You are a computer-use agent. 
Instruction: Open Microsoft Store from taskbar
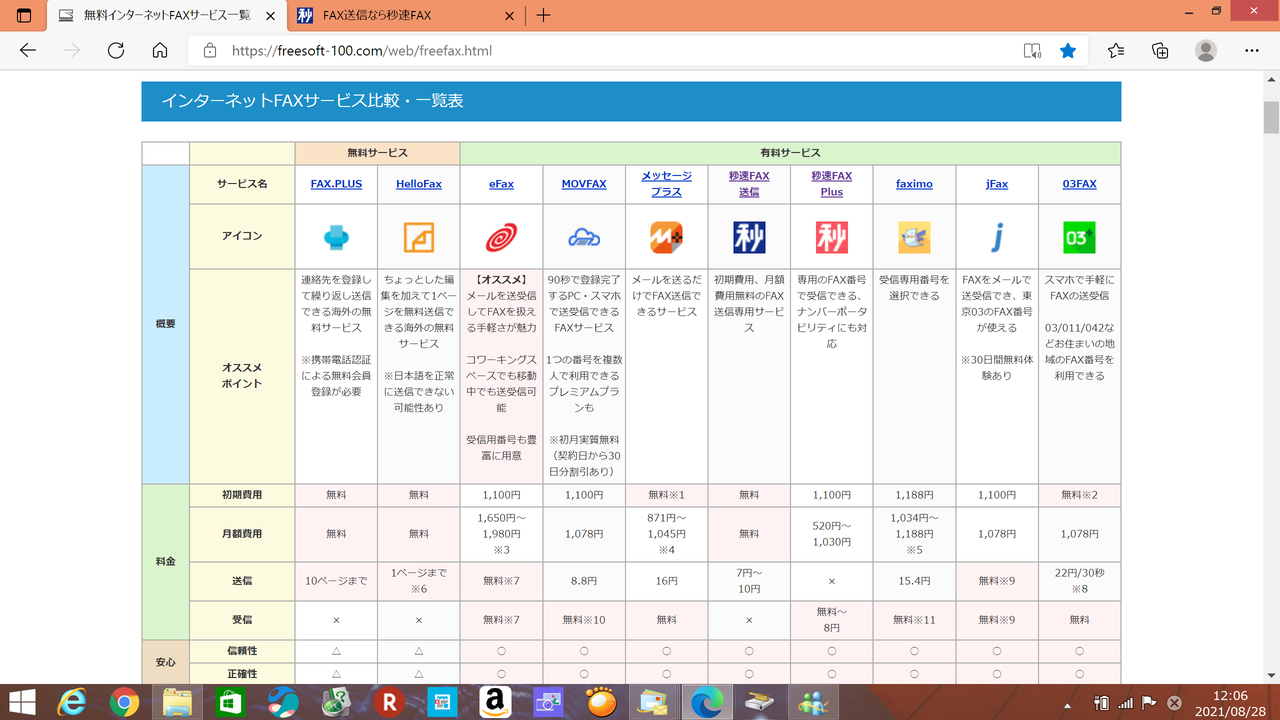coord(230,703)
